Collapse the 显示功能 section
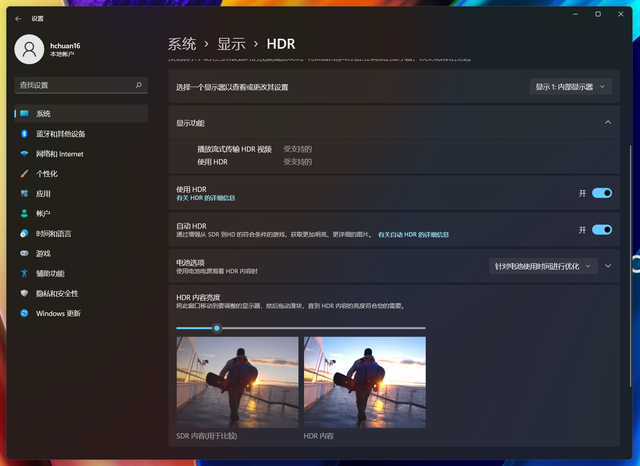Viewport: 640px width, 466px height. [607, 122]
